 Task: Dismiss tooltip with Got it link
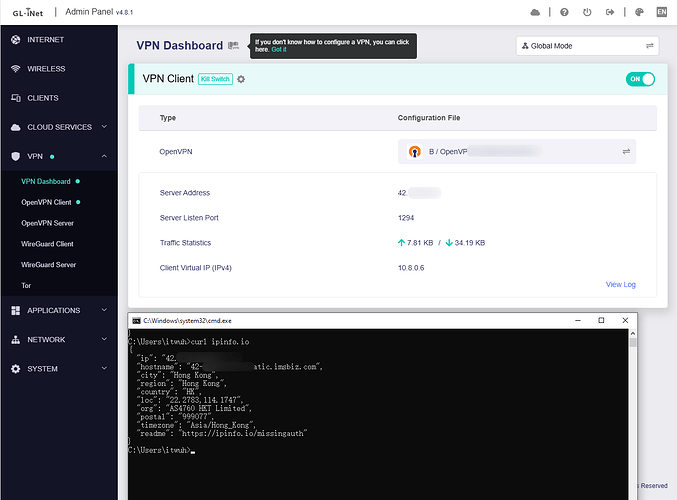point(278,49)
